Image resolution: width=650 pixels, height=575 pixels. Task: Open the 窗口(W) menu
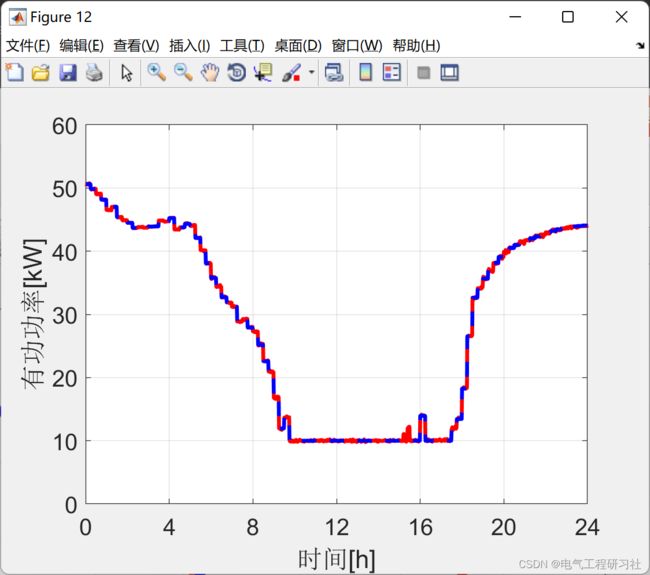(x=357, y=46)
